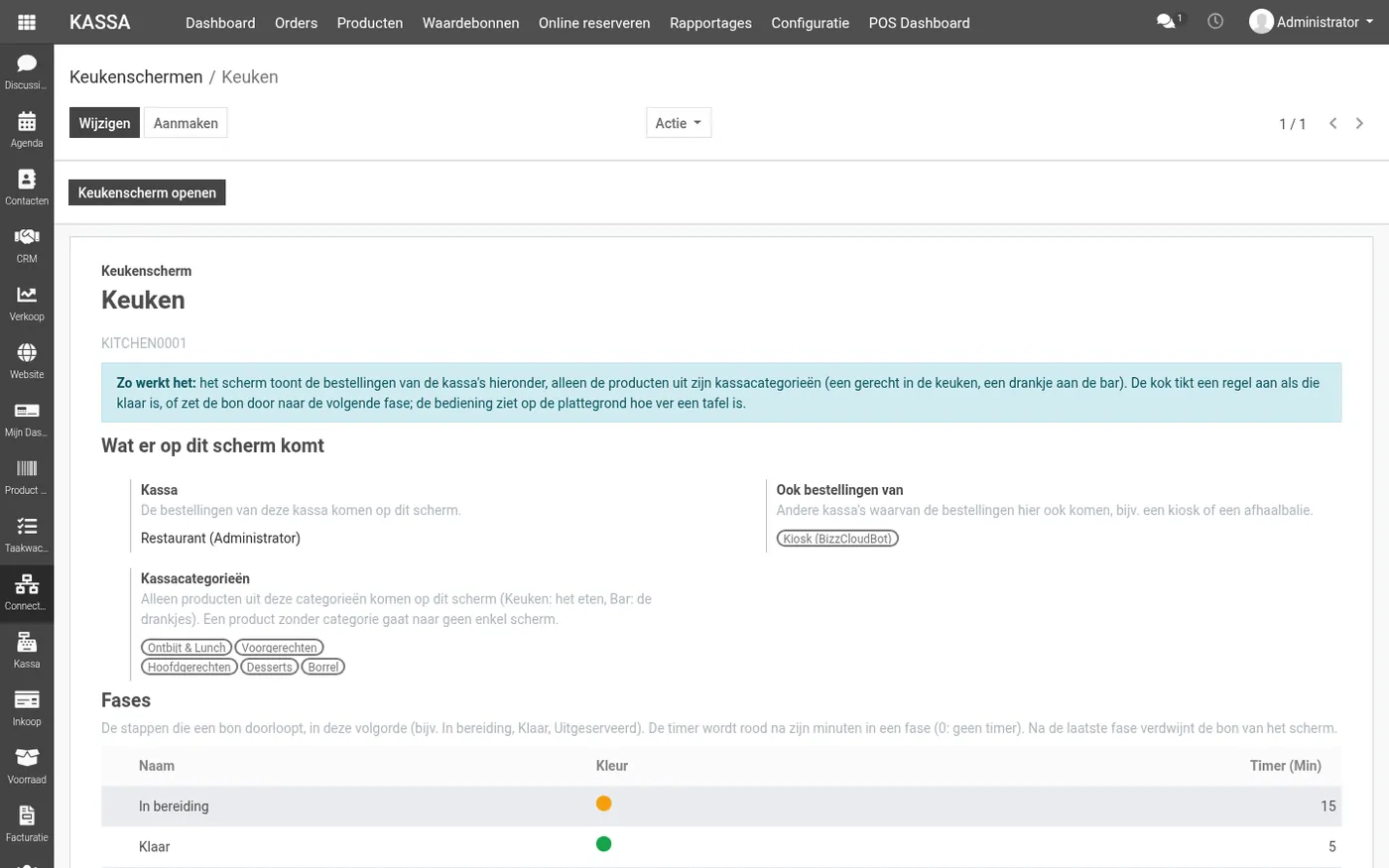This screenshot has width=1389, height=868.
Task: Go back via Keukenschermen breadcrumb
Action: pyautogui.click(x=136, y=77)
